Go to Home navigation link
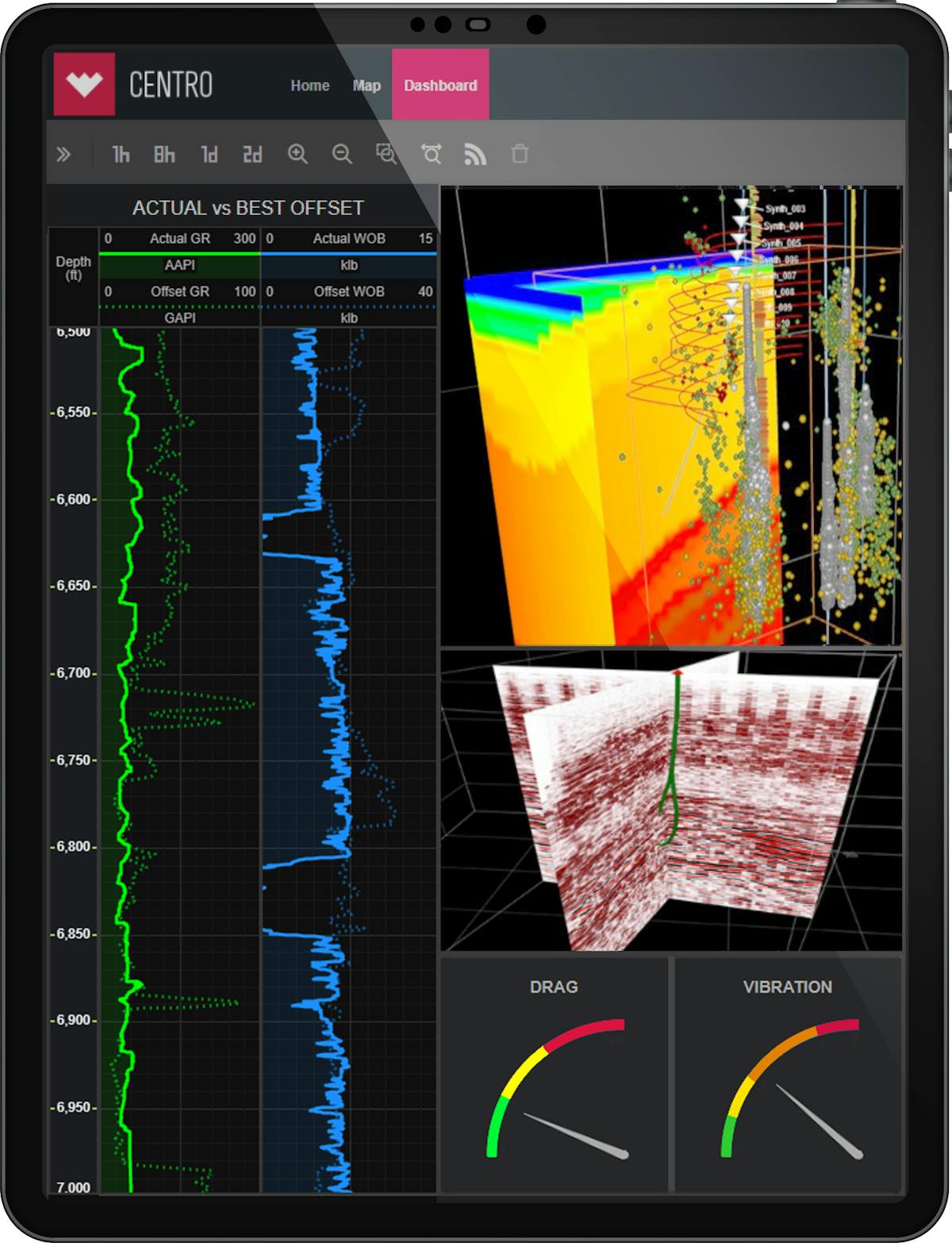This screenshot has width=952, height=1243. click(310, 85)
